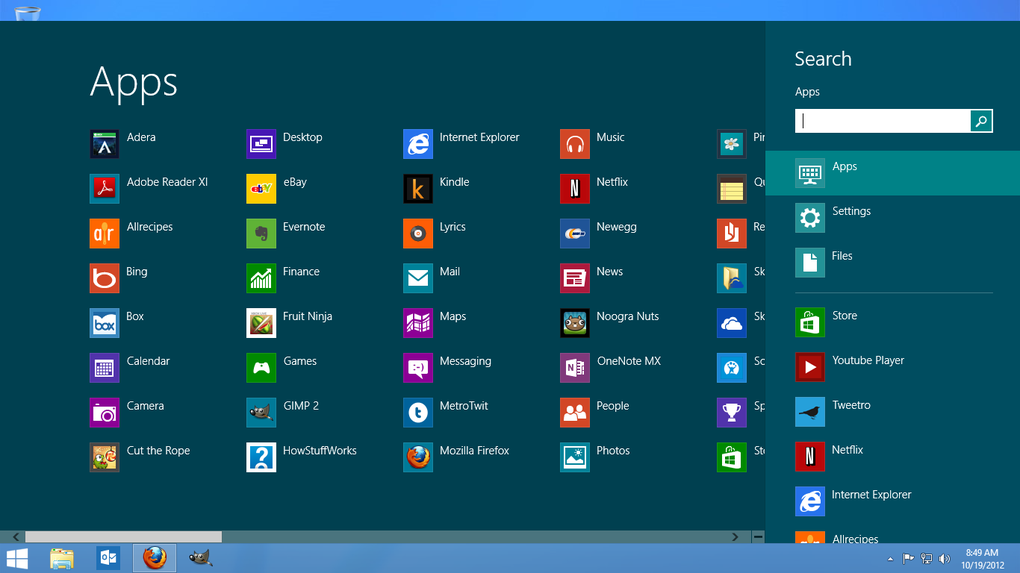Launch the Maps app
Viewport: 1020px width, 573px height.
pyautogui.click(x=418, y=323)
